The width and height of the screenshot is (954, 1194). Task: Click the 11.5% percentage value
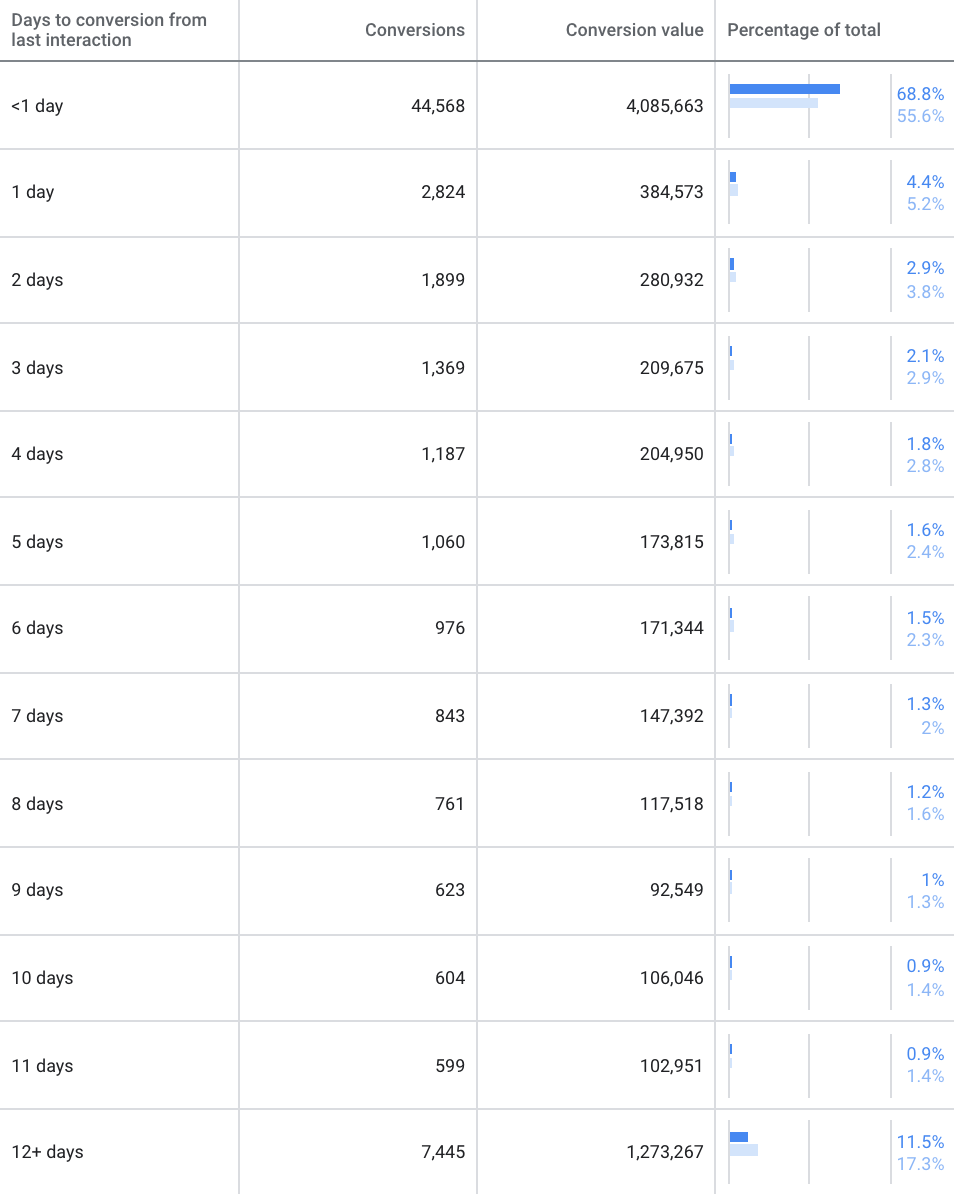tap(920, 1141)
